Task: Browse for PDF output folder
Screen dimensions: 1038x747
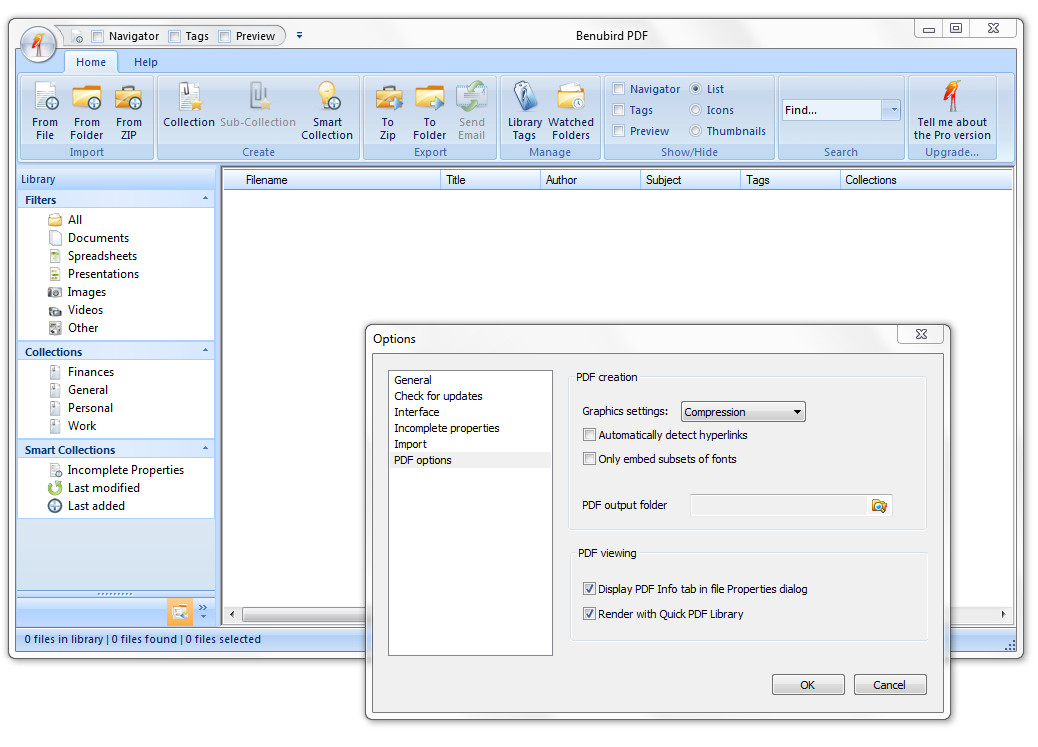Action: [x=879, y=506]
